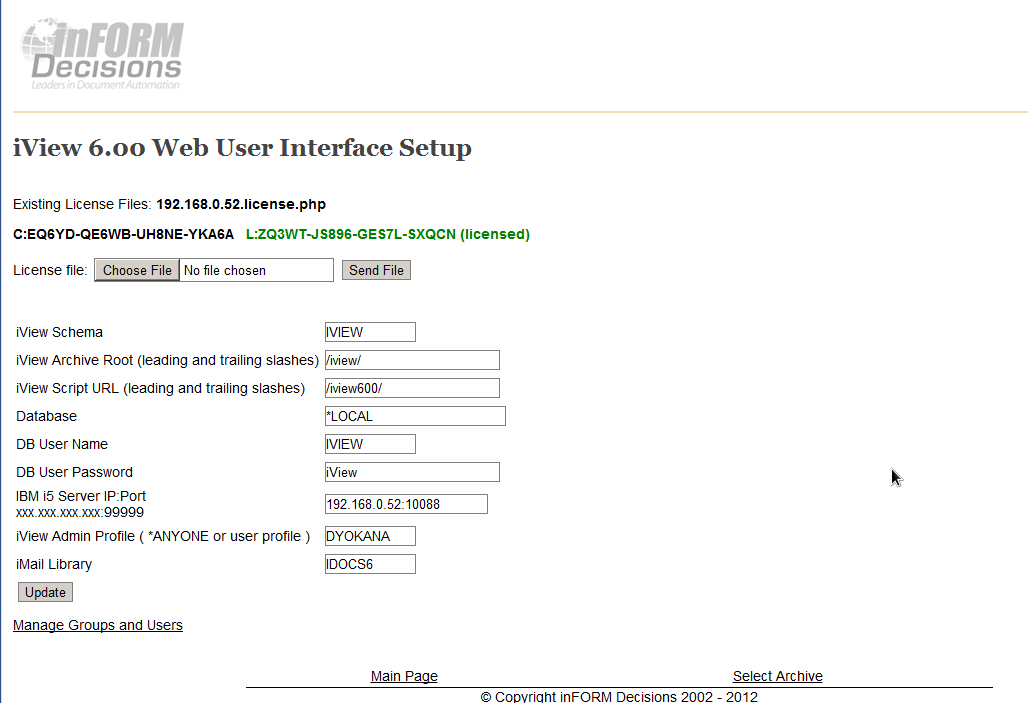Open the Manage Groups and Users link
Viewport: 1028px width, 703px height.
pos(98,625)
